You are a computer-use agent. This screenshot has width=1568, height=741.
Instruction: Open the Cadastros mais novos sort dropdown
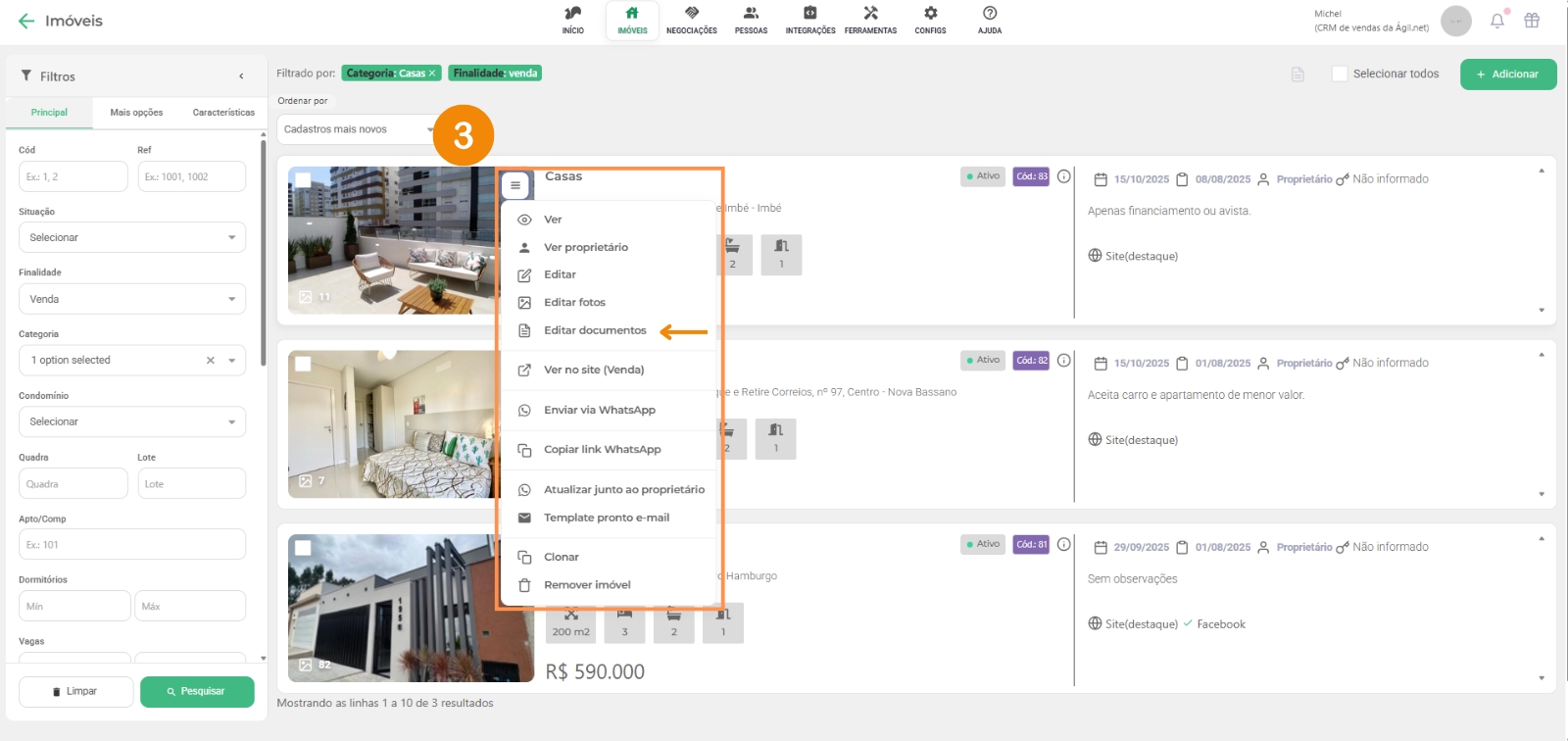(x=356, y=129)
